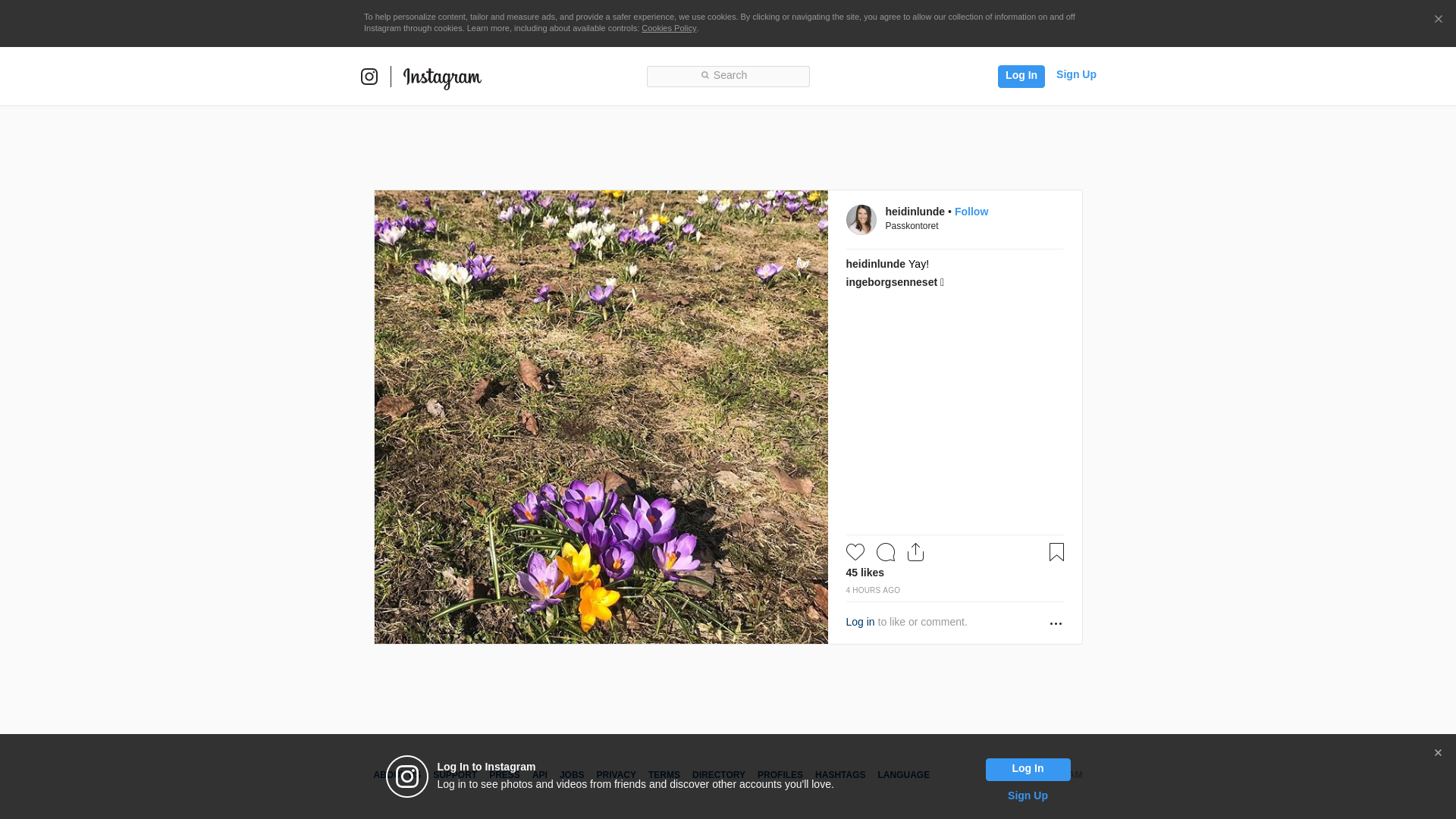Open the Passkontoret location link

(x=912, y=226)
